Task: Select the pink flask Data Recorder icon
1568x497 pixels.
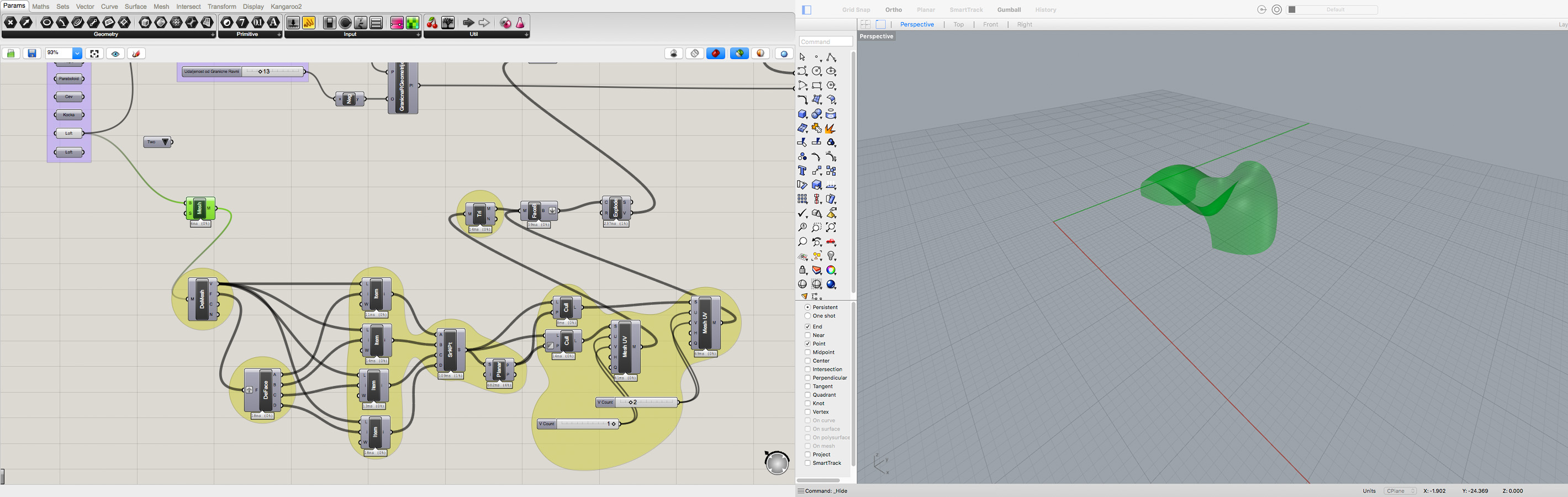Action: click(520, 23)
